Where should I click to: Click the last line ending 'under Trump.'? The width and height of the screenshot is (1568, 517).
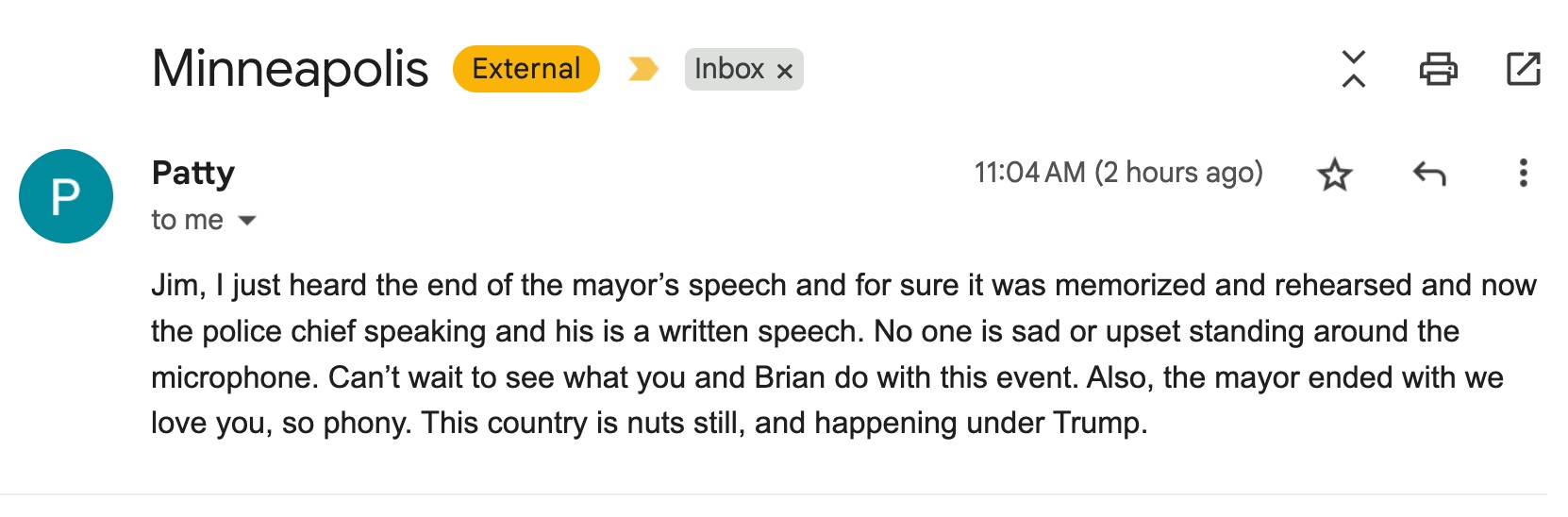[649, 423]
